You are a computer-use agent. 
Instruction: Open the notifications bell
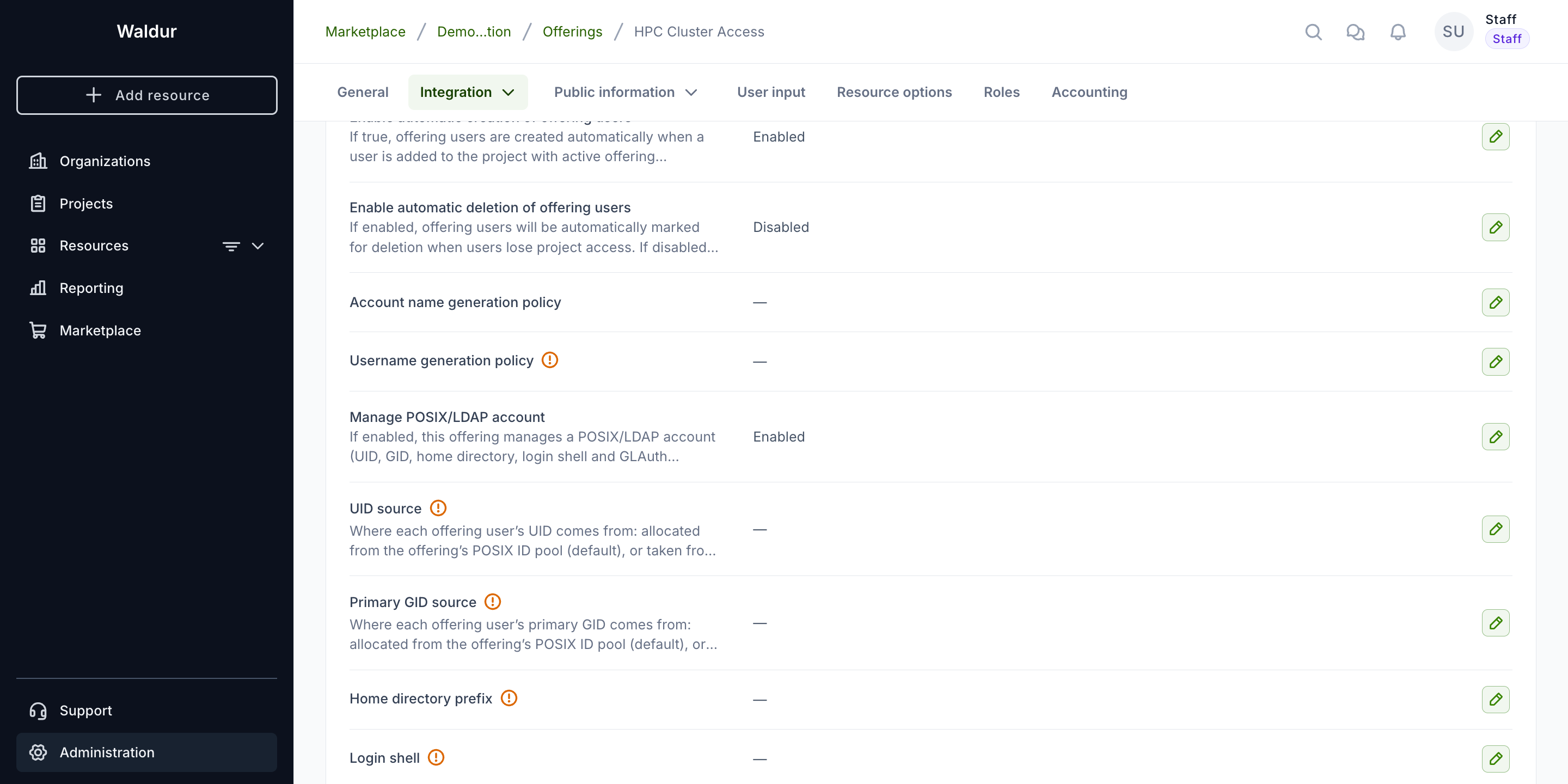pyautogui.click(x=1398, y=32)
